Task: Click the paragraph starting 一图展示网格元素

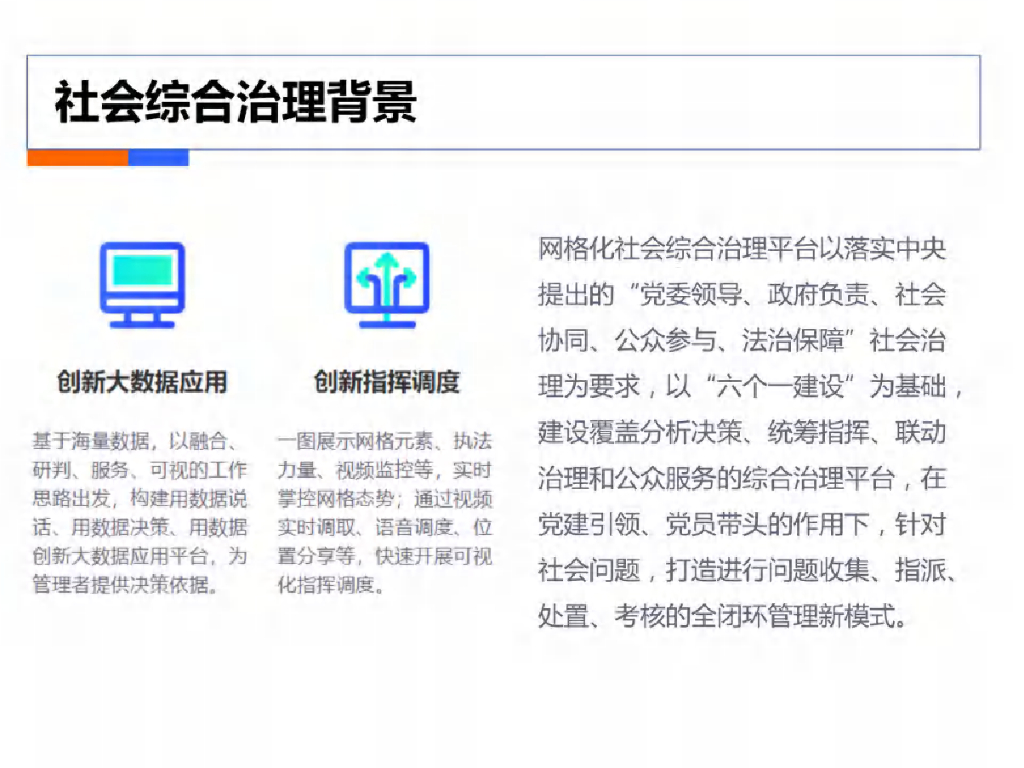Action: (385, 513)
